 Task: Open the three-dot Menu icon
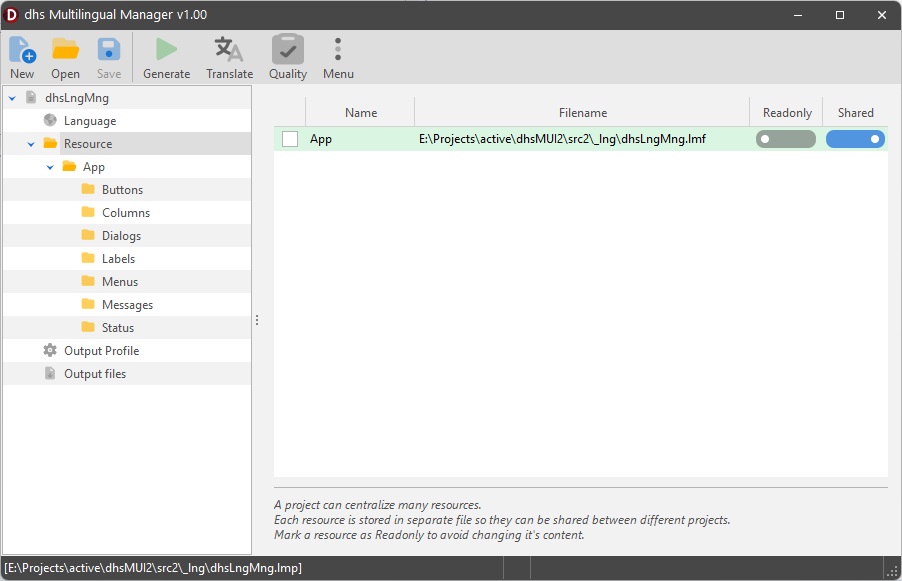[x=338, y=50]
